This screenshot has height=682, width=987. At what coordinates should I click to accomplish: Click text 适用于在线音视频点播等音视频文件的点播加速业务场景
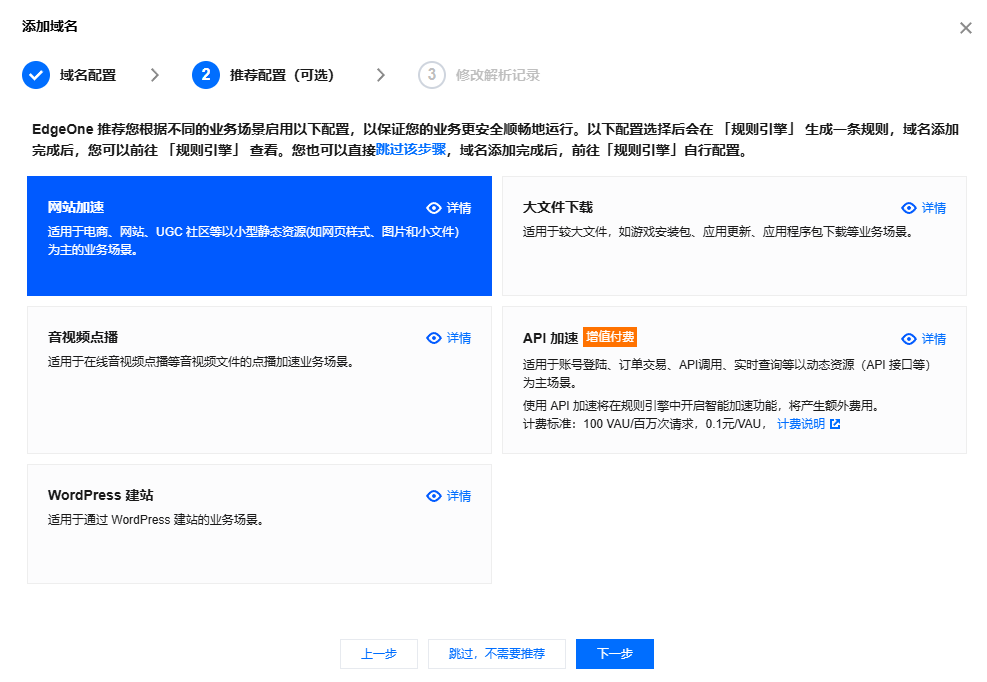click(x=201, y=361)
